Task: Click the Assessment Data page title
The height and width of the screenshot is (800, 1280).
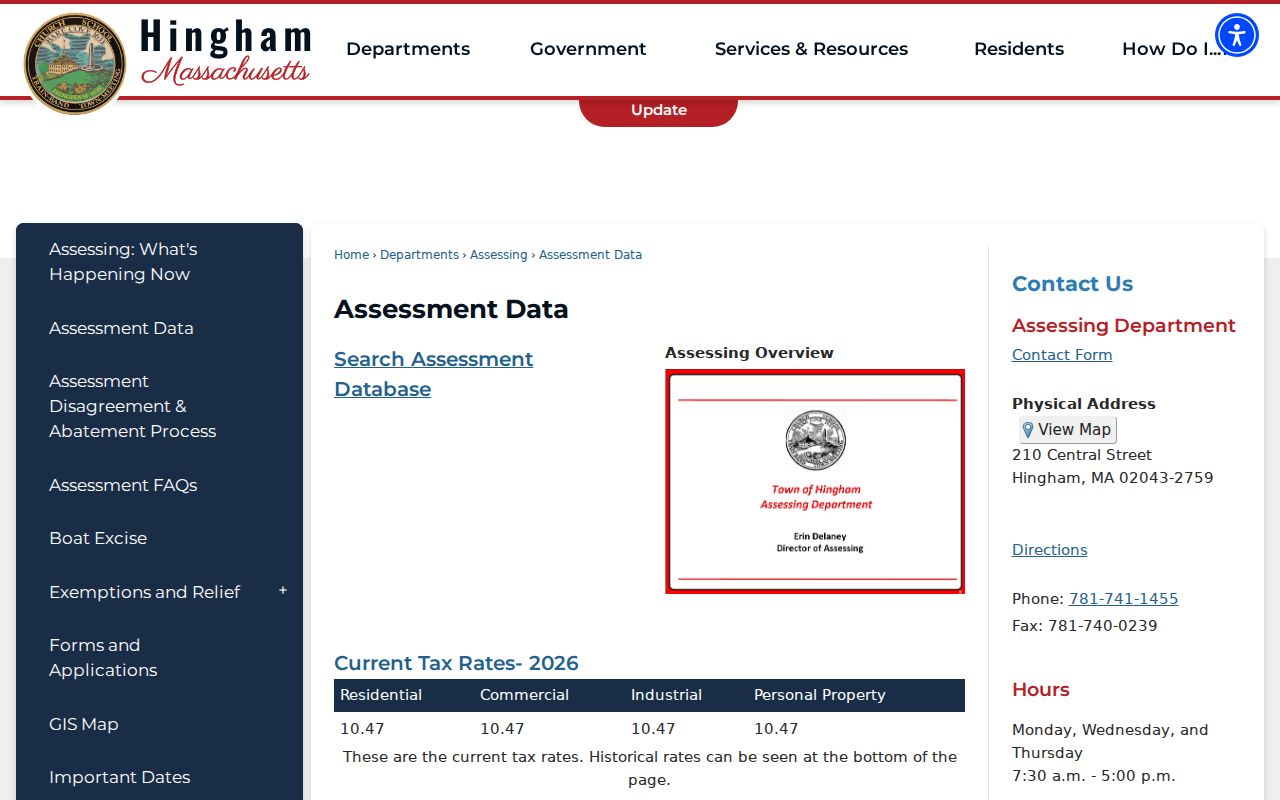Action: pyautogui.click(x=451, y=309)
